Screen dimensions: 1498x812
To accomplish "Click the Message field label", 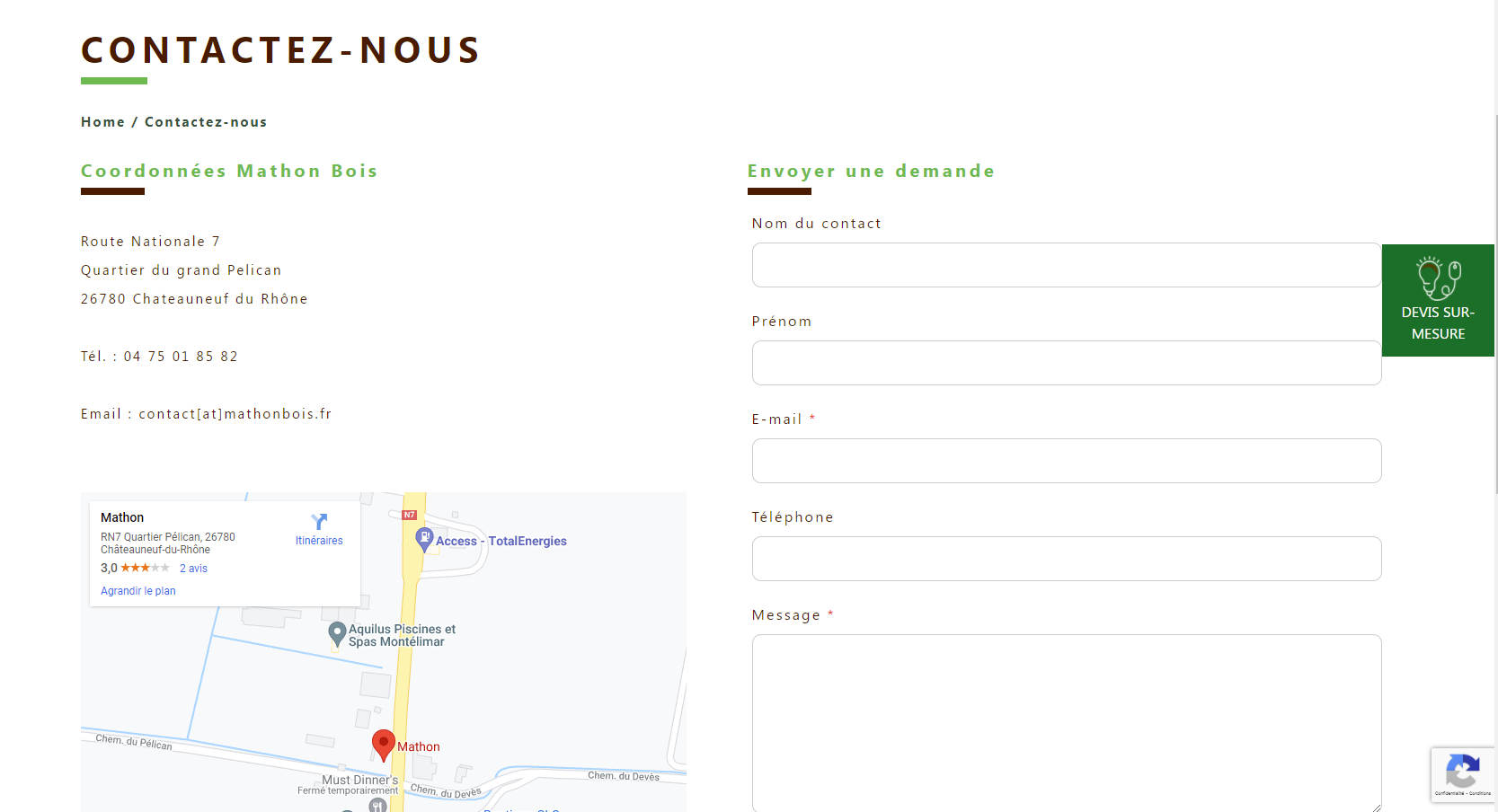I will pos(786,615).
